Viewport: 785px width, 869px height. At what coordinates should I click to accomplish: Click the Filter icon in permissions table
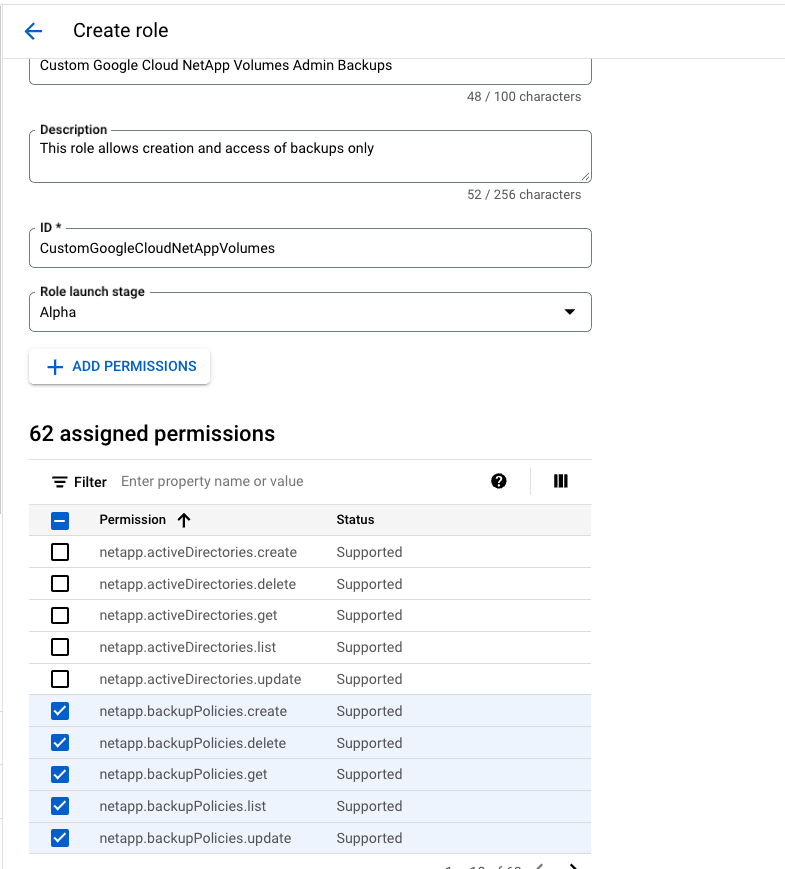point(60,482)
